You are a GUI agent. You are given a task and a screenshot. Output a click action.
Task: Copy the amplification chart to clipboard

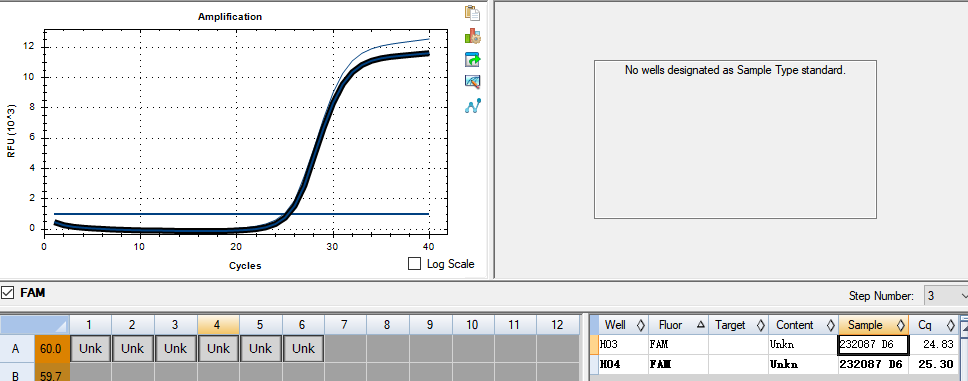pyautogui.click(x=473, y=13)
